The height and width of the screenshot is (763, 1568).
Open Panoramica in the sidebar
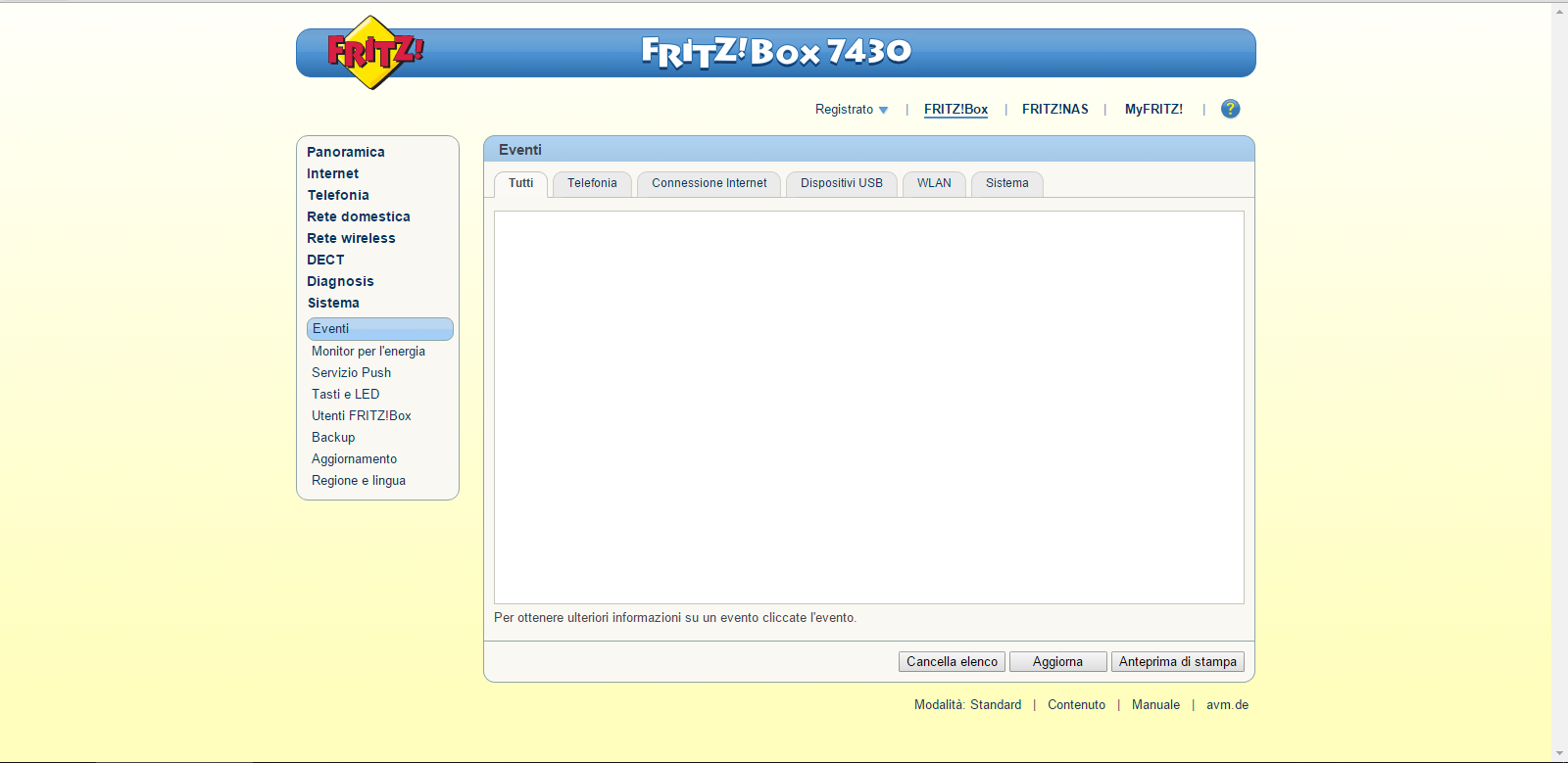[345, 152]
